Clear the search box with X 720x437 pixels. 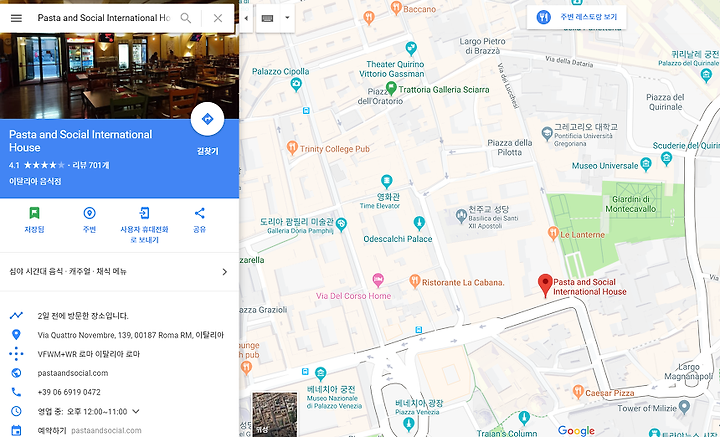(x=218, y=18)
